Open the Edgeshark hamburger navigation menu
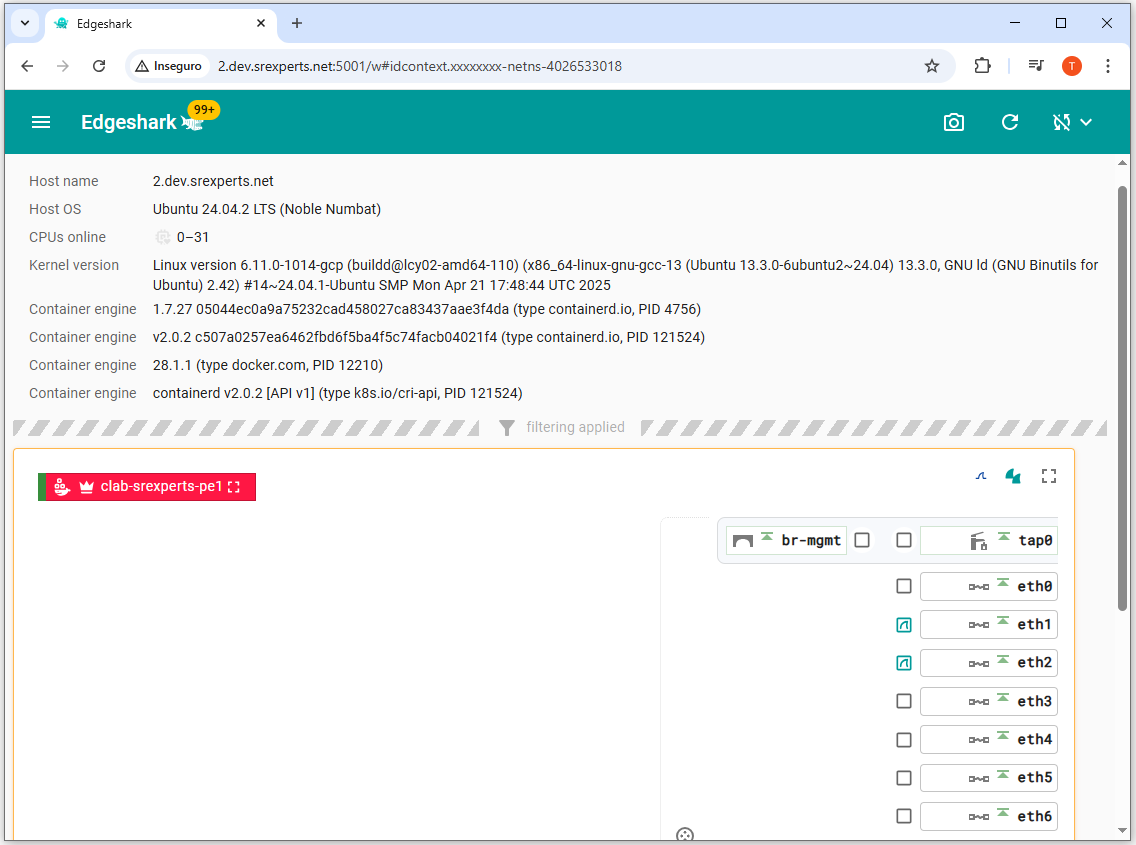 (x=41, y=122)
